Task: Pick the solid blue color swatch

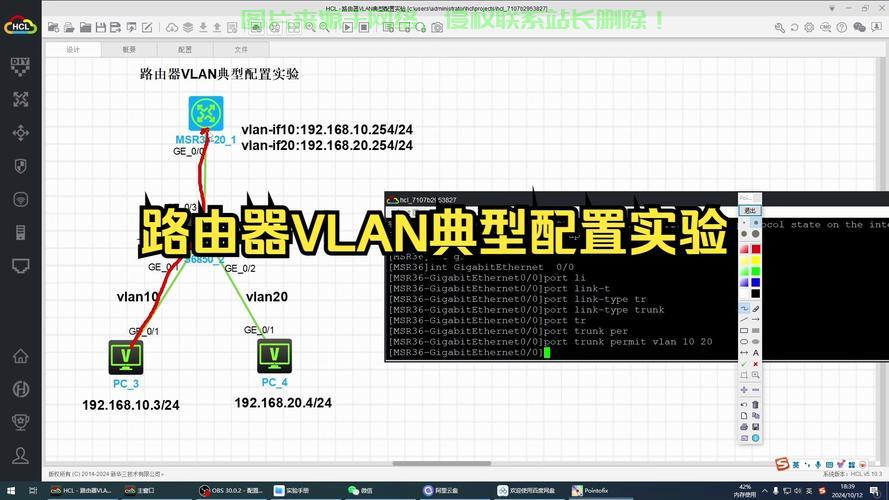Action: pyautogui.click(x=755, y=282)
